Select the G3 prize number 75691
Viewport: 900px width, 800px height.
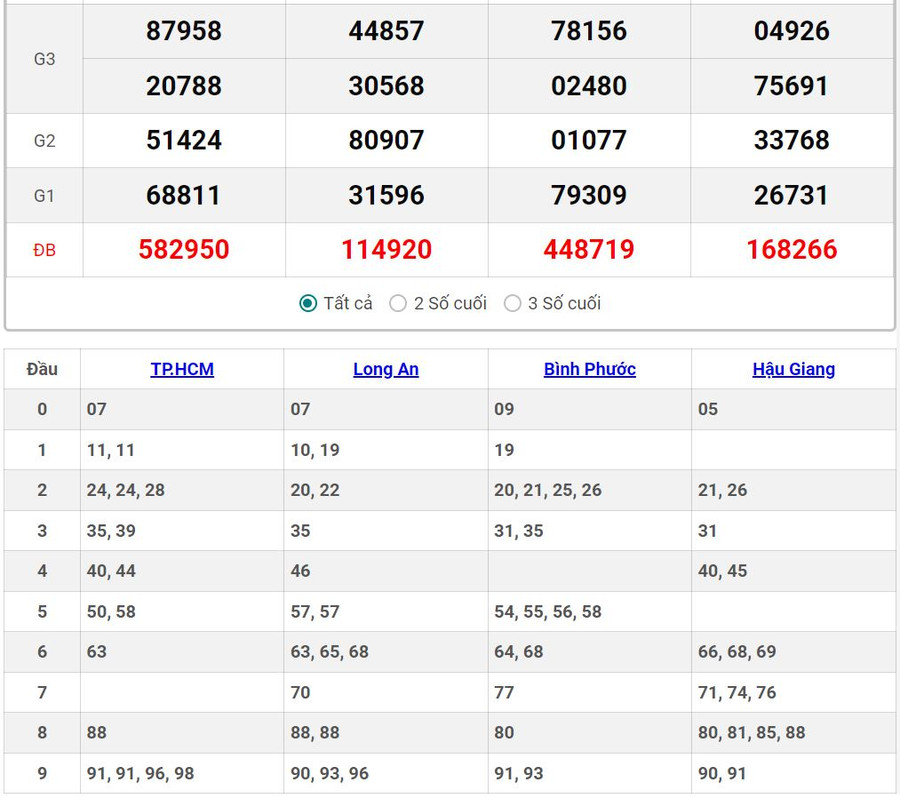tap(791, 86)
